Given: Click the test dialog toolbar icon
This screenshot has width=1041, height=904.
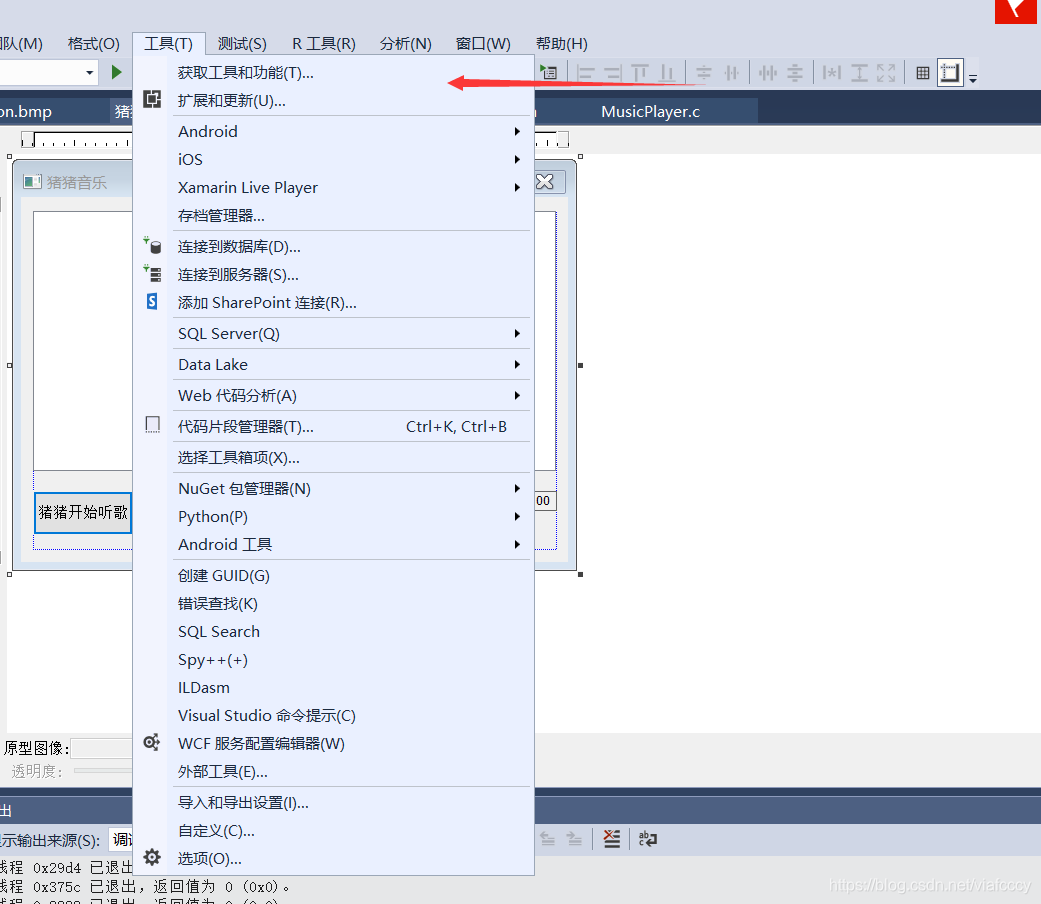Looking at the screenshot, I should pyautogui.click(x=548, y=72).
